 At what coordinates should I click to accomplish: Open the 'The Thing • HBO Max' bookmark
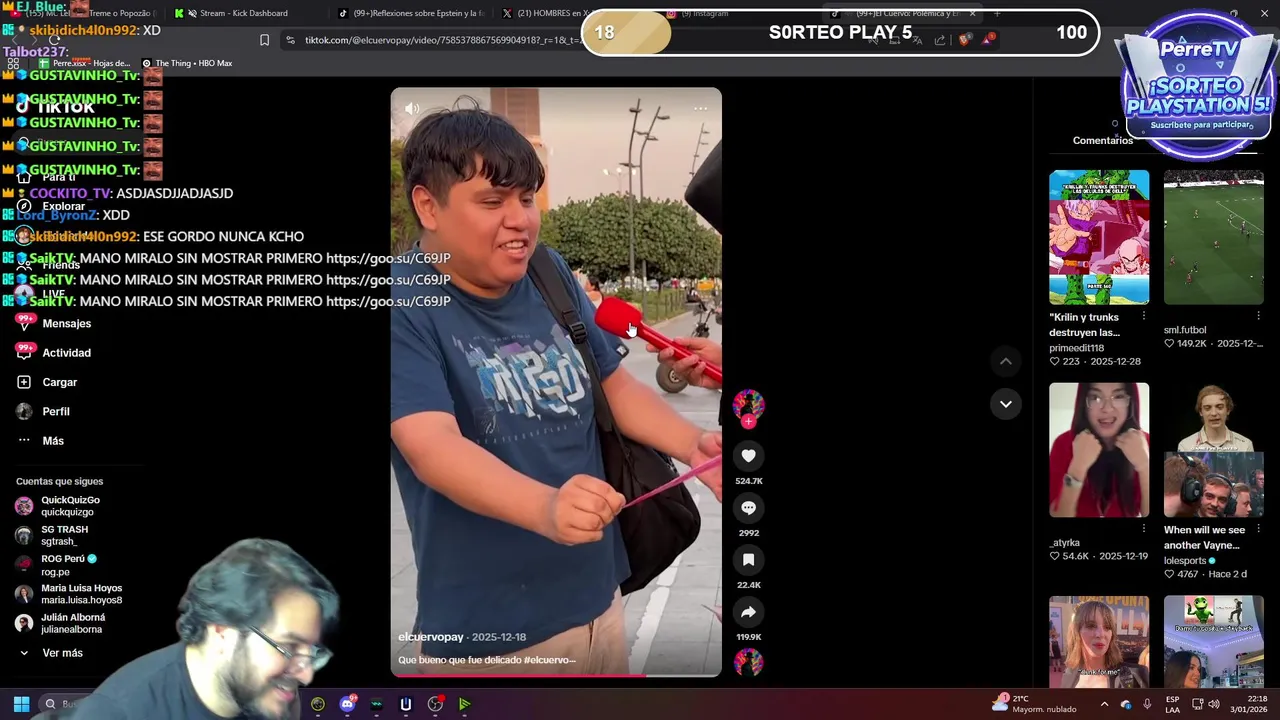(x=187, y=63)
